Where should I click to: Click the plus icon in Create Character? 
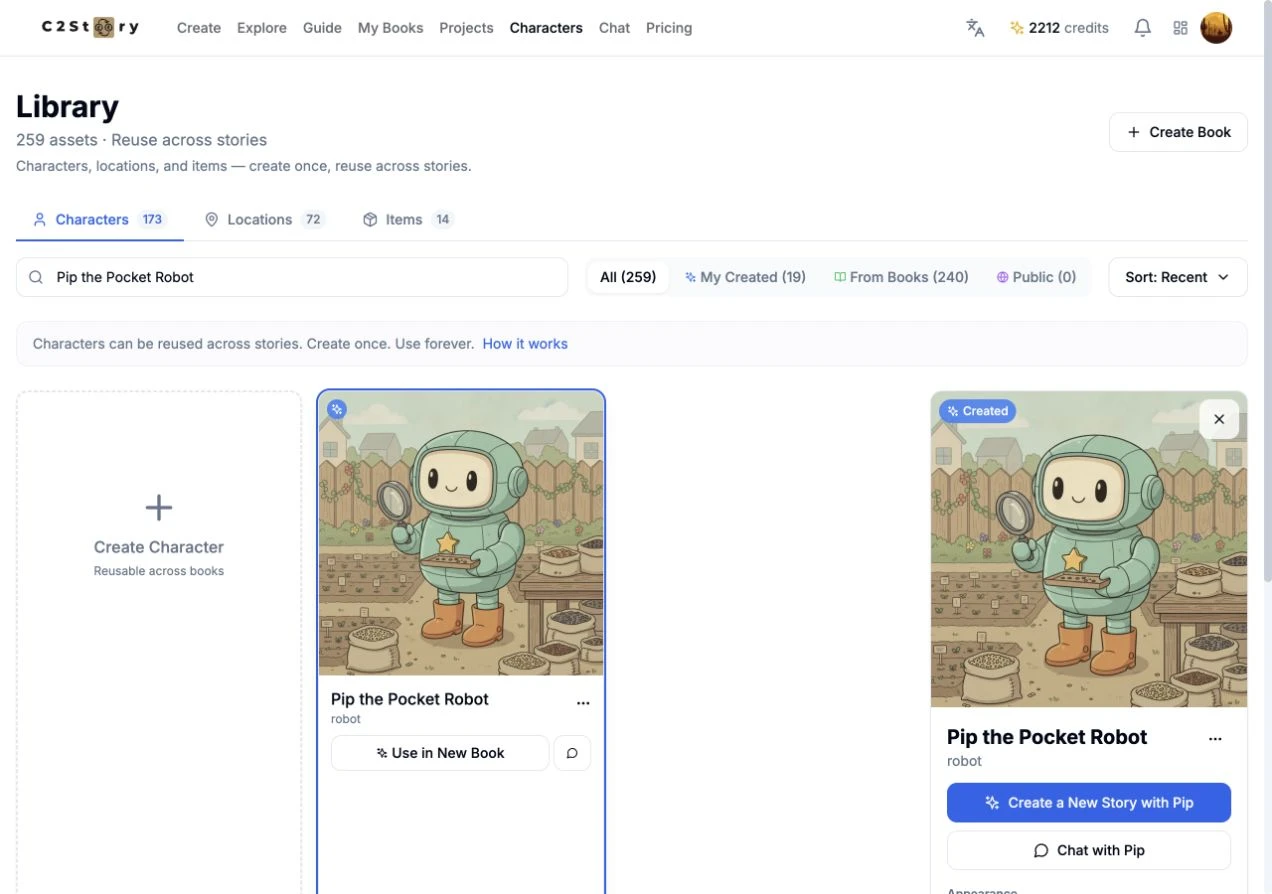[159, 508]
